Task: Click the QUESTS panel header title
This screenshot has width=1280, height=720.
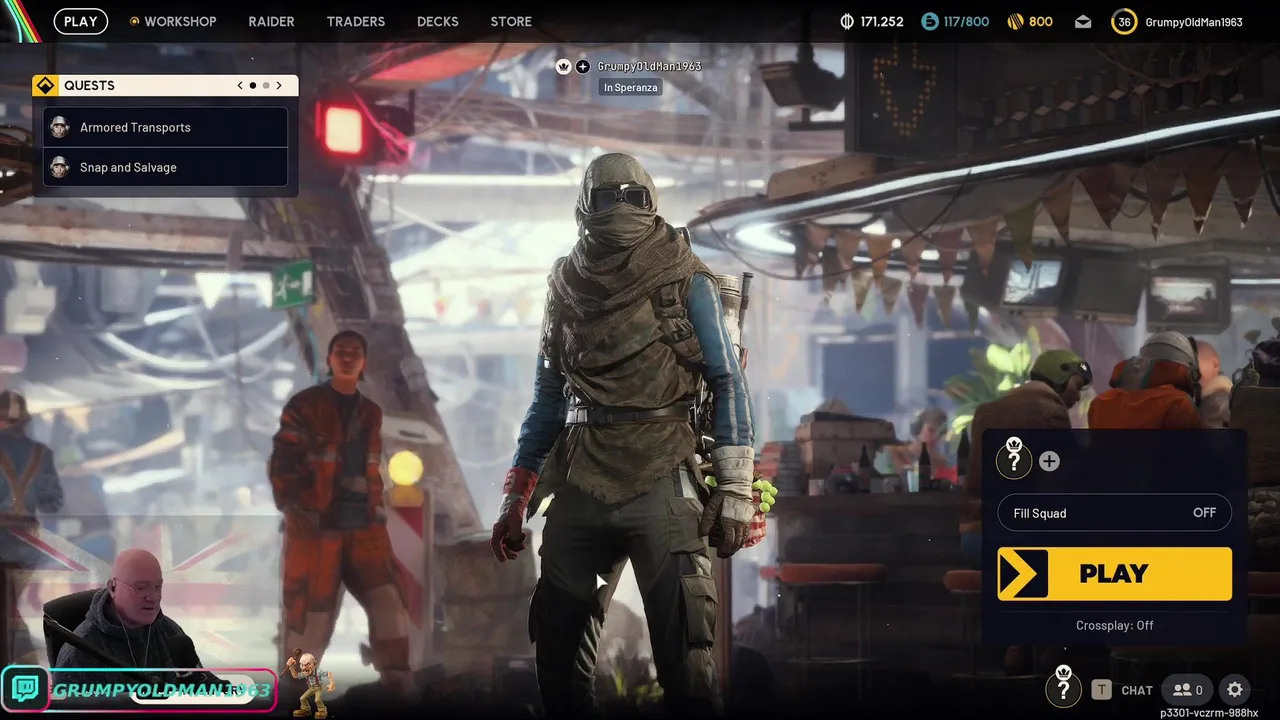Action: pyautogui.click(x=89, y=85)
